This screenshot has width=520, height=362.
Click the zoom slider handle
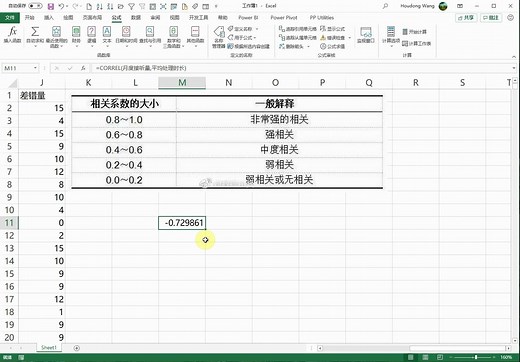tap(476, 357)
